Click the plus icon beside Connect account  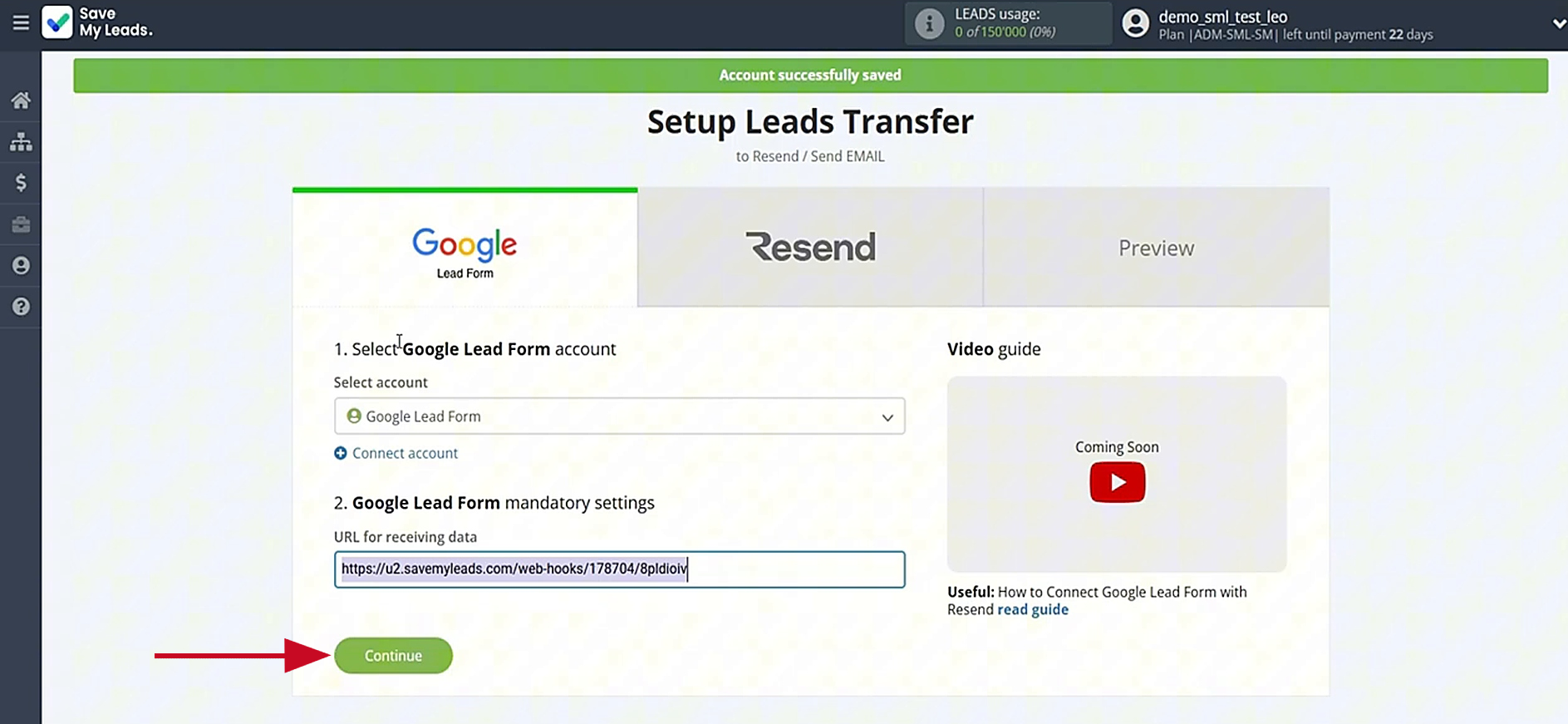[341, 453]
